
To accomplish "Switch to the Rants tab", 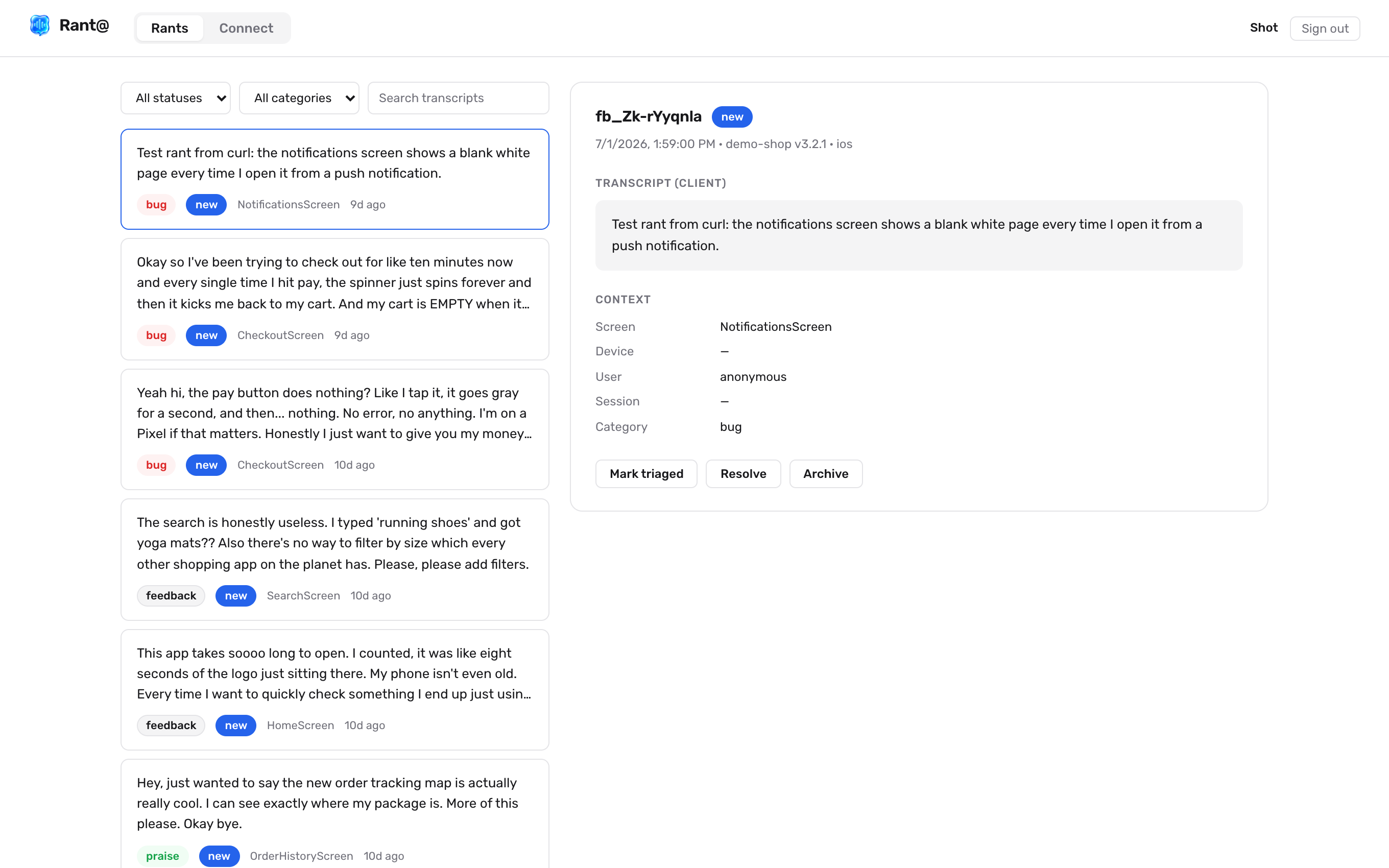I will coord(170,28).
